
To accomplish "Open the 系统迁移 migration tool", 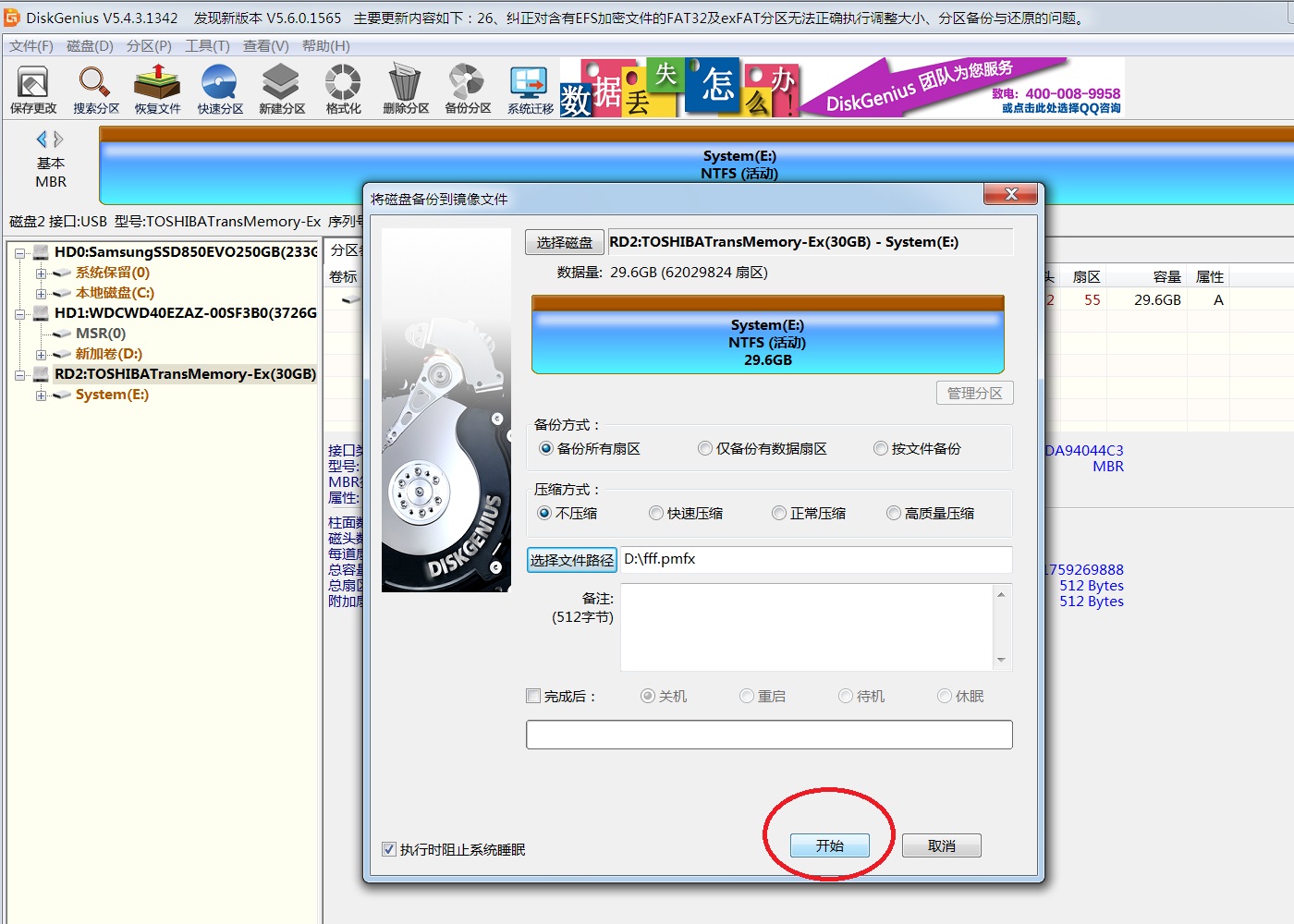I will tap(530, 90).
